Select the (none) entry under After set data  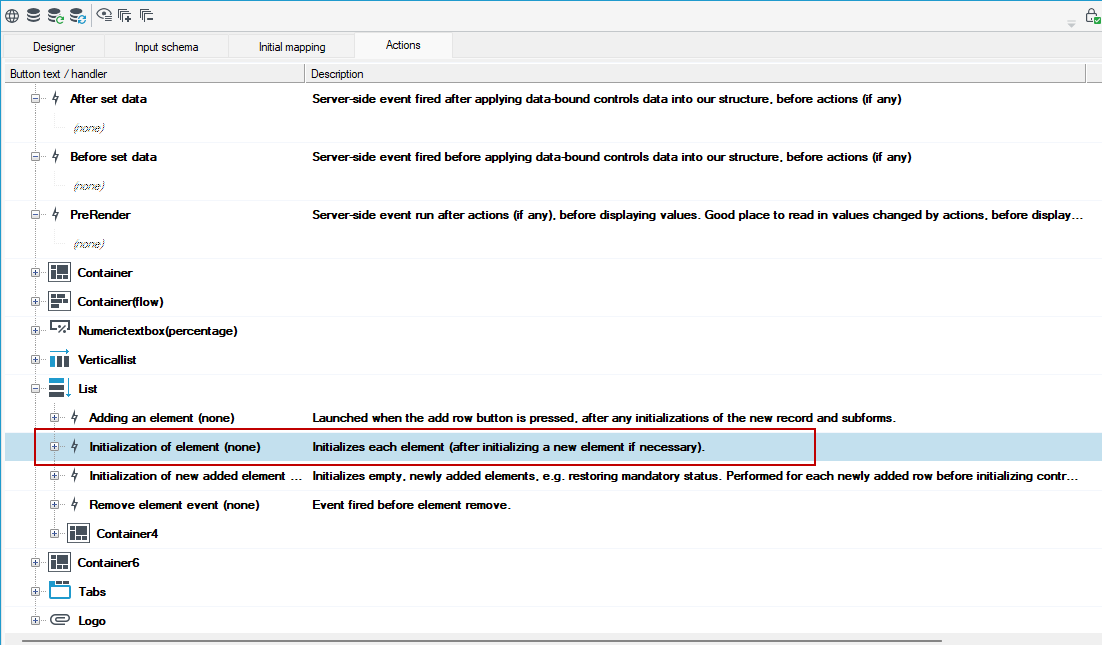click(89, 128)
